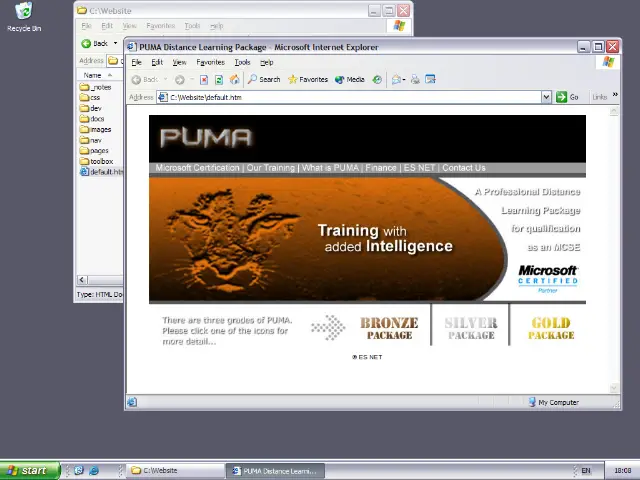Click the 18:08 clock in system tray

(622, 471)
